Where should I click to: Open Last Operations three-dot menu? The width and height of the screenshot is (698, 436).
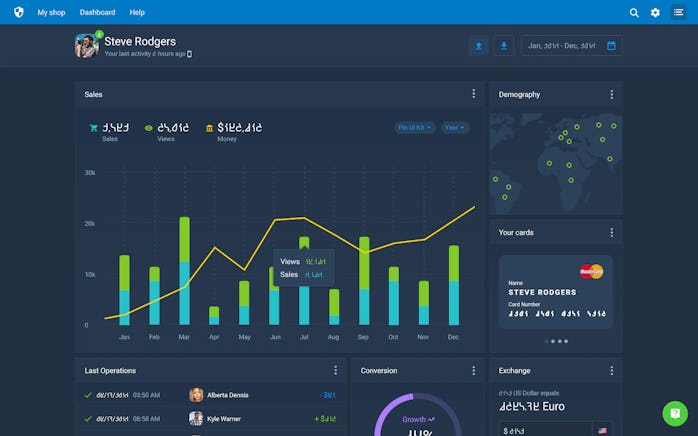click(336, 370)
